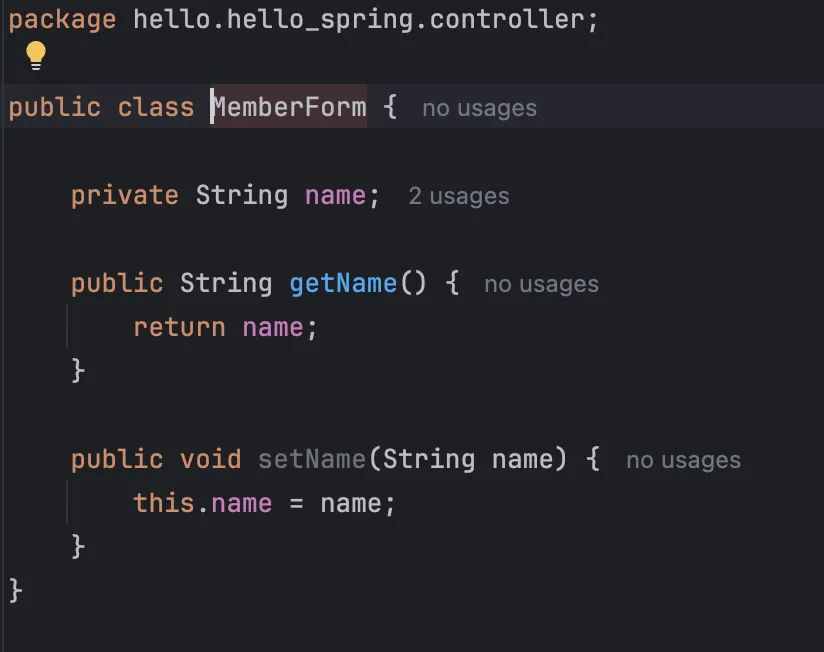Image resolution: width=824 pixels, height=652 pixels.
Task: Click the final closing brace of class
Action: pos(15,589)
